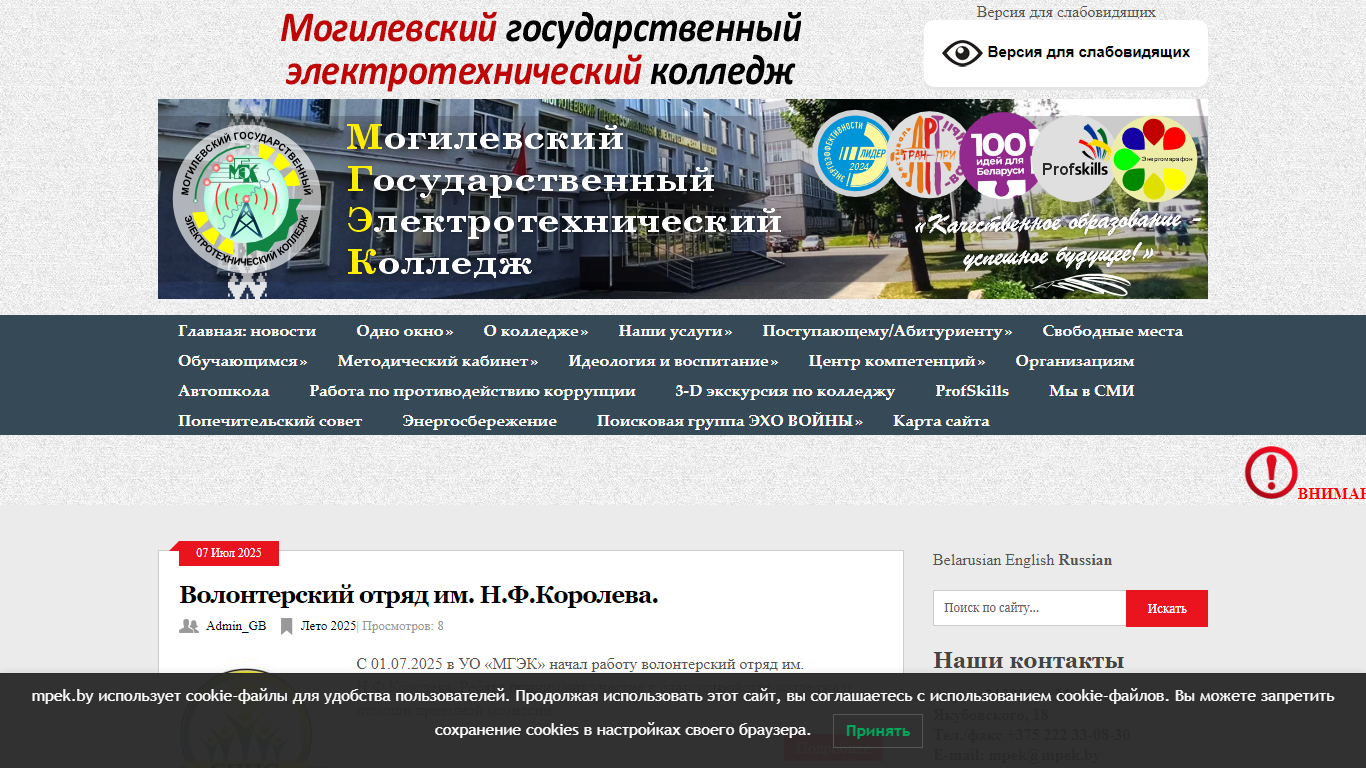Open the Карта сайта menu item
The height and width of the screenshot is (768, 1366).
click(x=941, y=421)
